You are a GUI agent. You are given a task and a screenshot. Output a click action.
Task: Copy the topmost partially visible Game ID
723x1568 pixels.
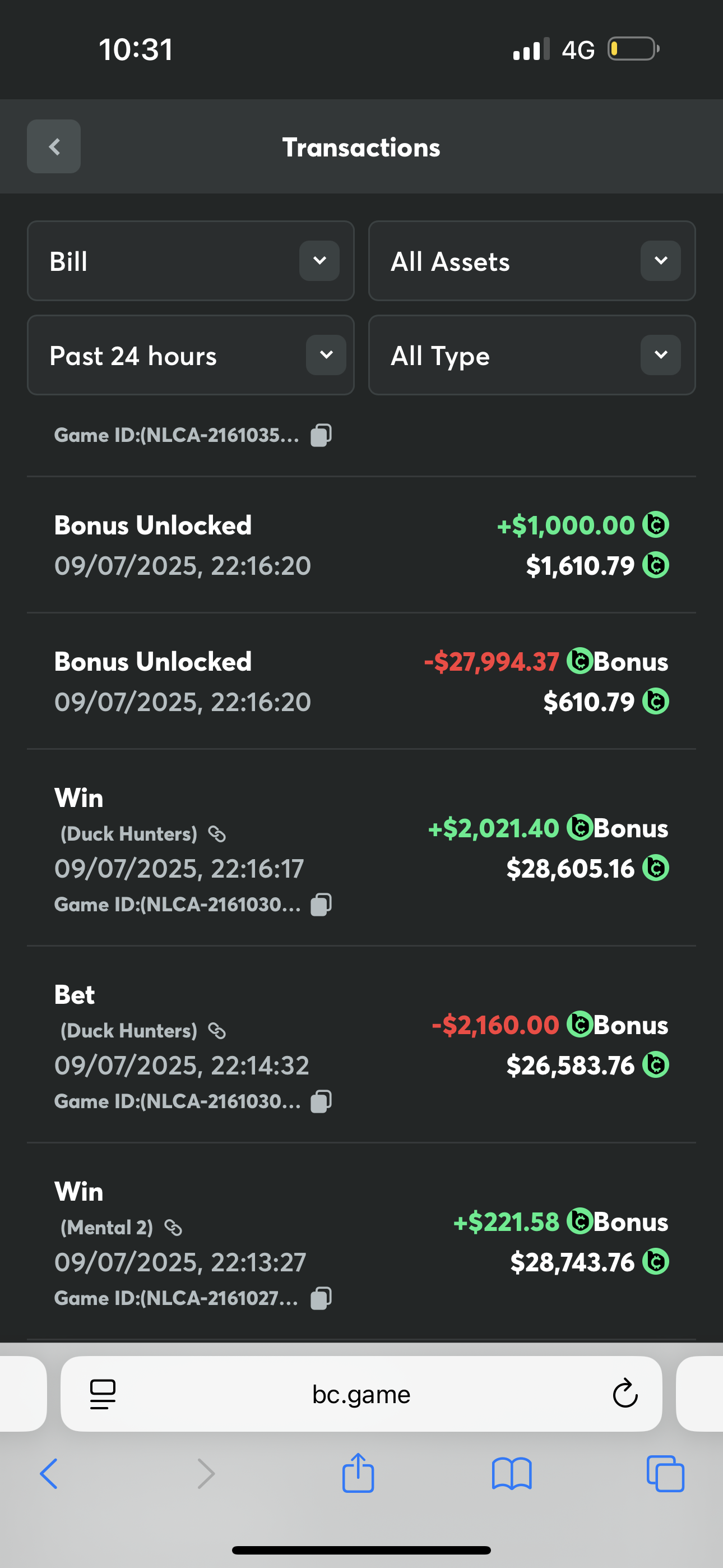321,435
